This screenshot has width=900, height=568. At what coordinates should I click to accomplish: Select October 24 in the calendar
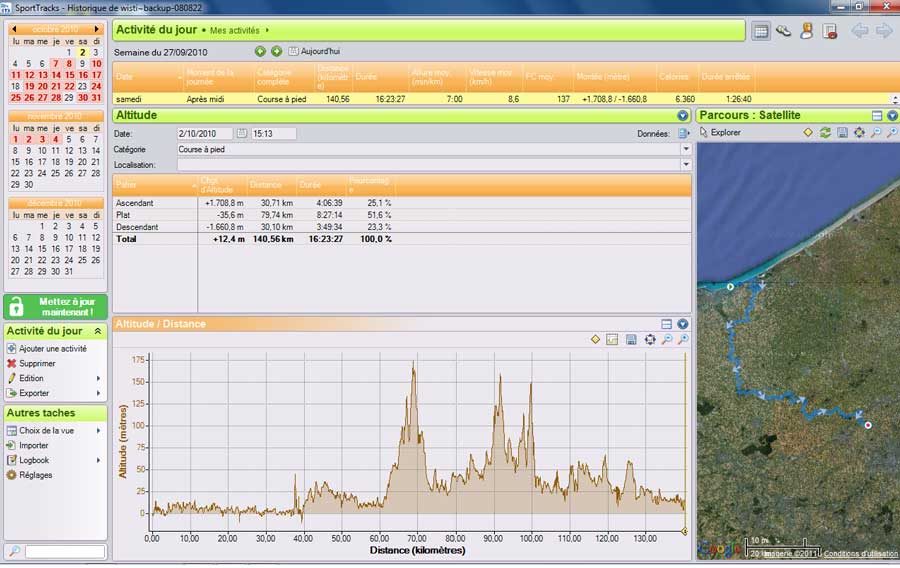pos(96,87)
